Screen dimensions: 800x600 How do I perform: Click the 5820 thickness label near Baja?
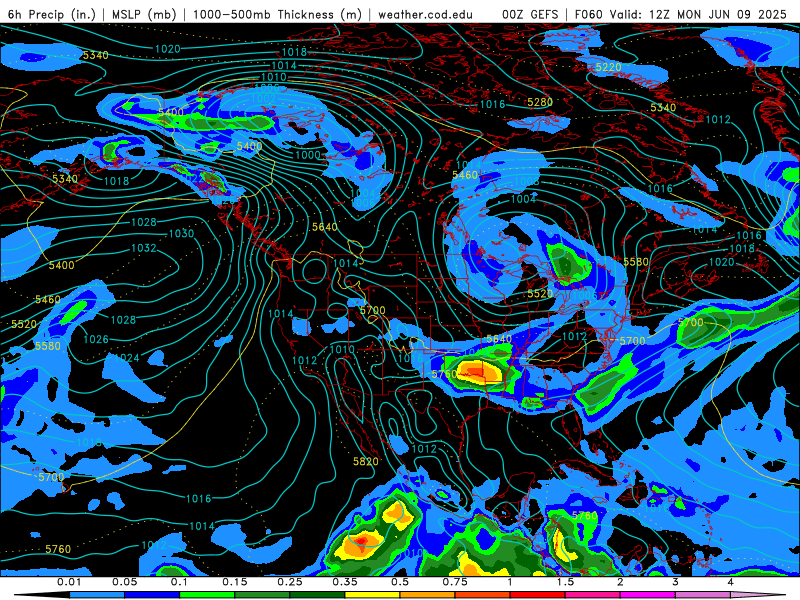[366, 462]
